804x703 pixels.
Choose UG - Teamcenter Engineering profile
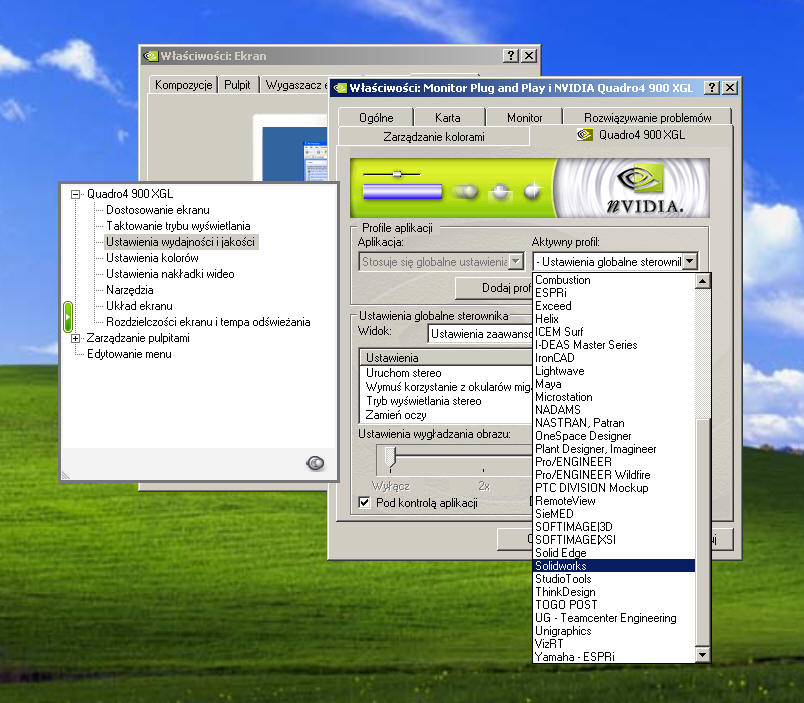coord(614,618)
